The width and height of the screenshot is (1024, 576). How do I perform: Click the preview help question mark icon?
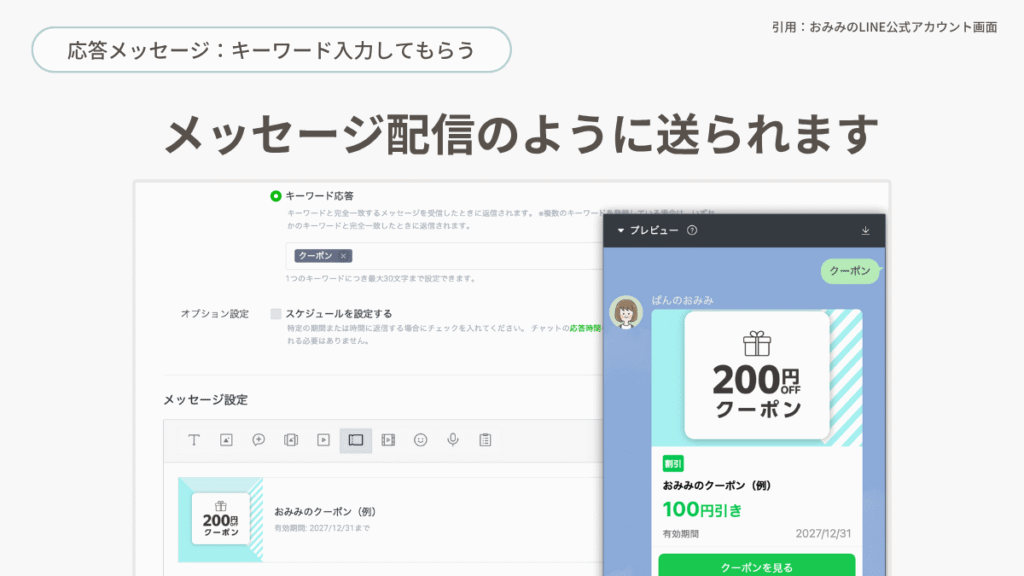pos(692,231)
